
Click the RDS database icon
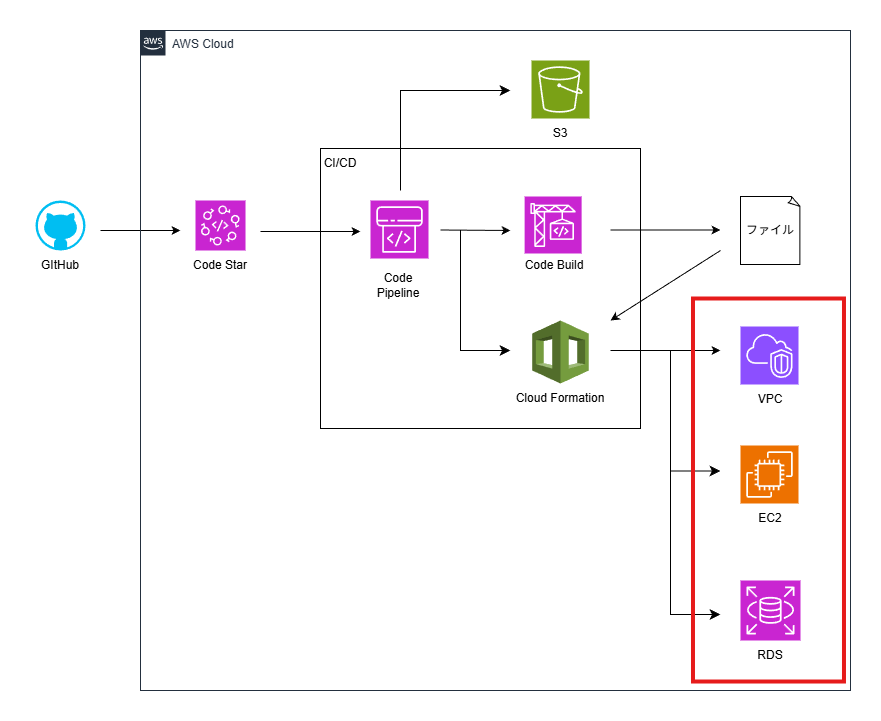coord(769,610)
